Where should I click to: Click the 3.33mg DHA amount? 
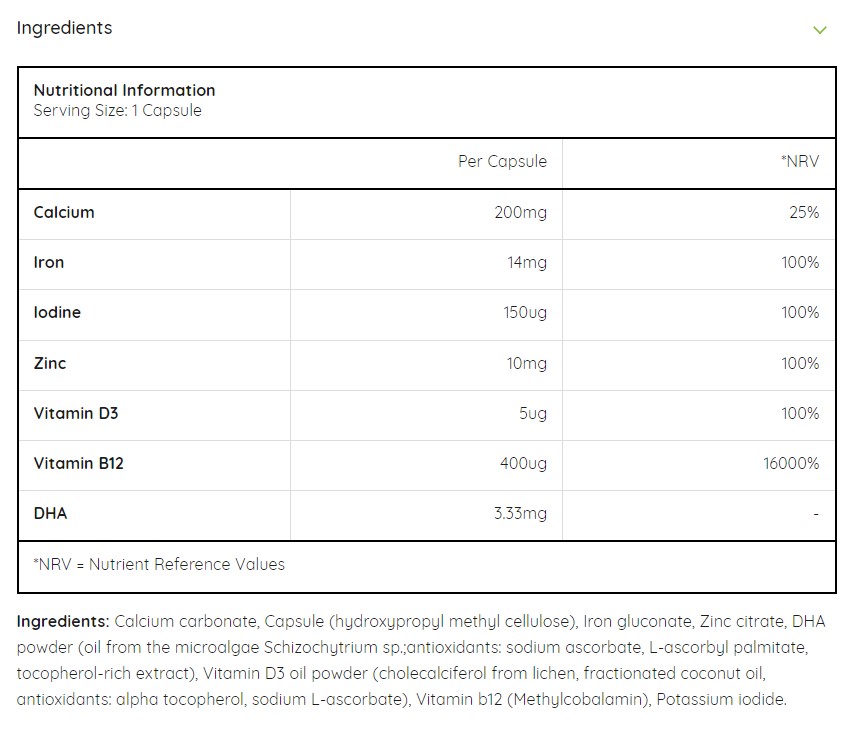click(x=519, y=513)
